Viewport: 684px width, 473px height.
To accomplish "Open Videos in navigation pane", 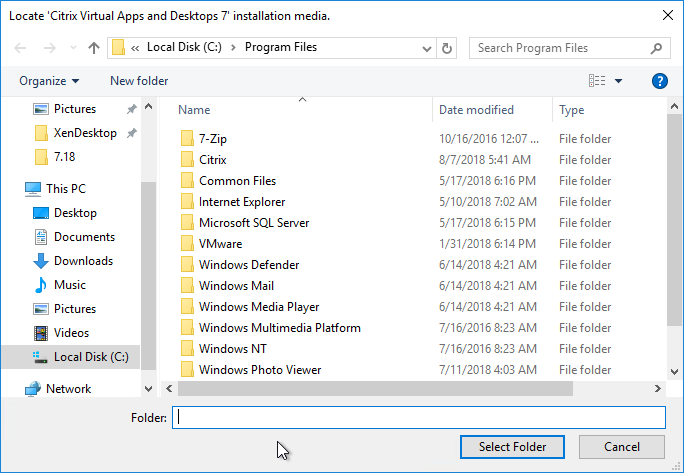I will 71,333.
